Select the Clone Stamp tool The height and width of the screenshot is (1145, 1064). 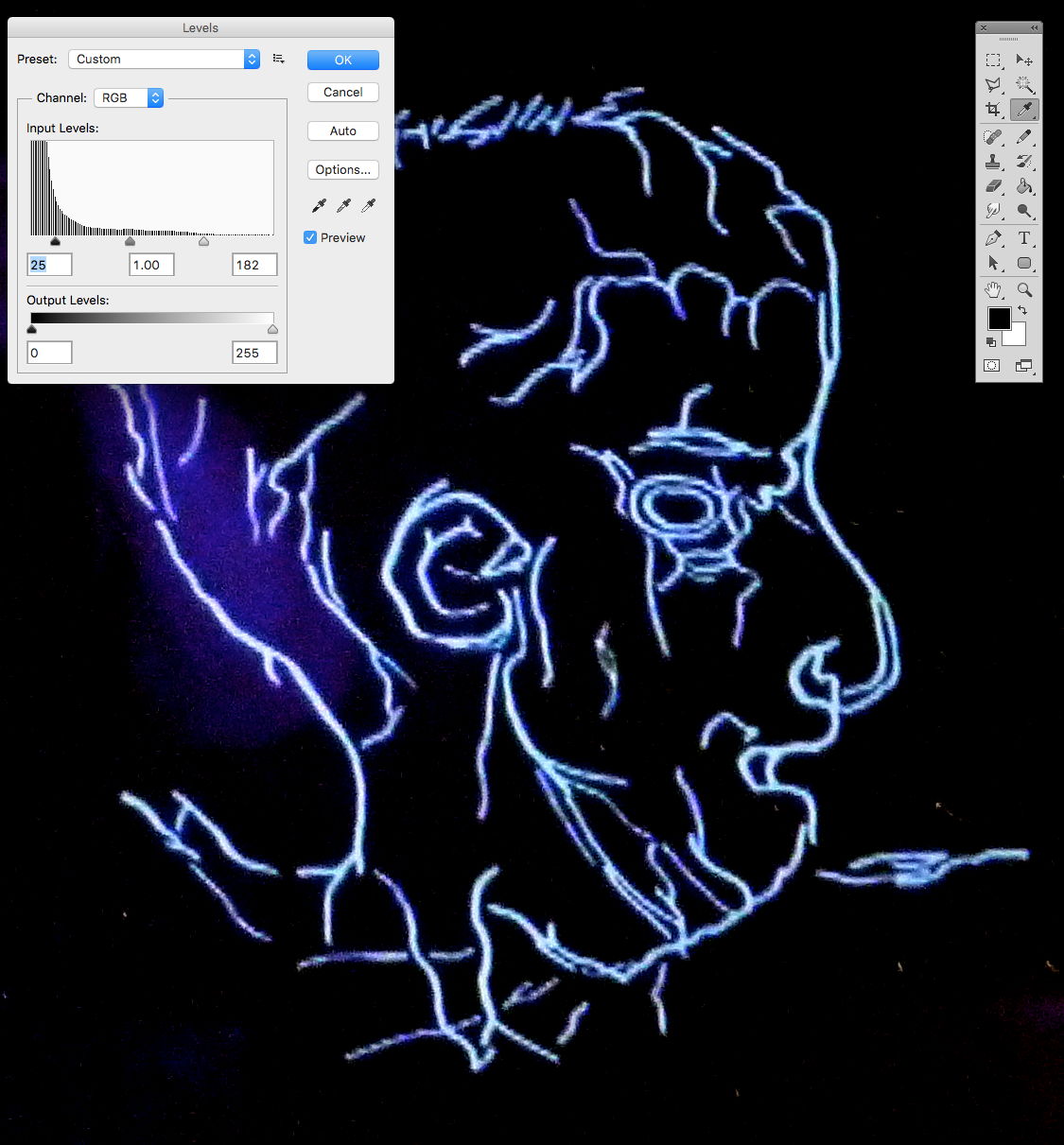coord(993,162)
